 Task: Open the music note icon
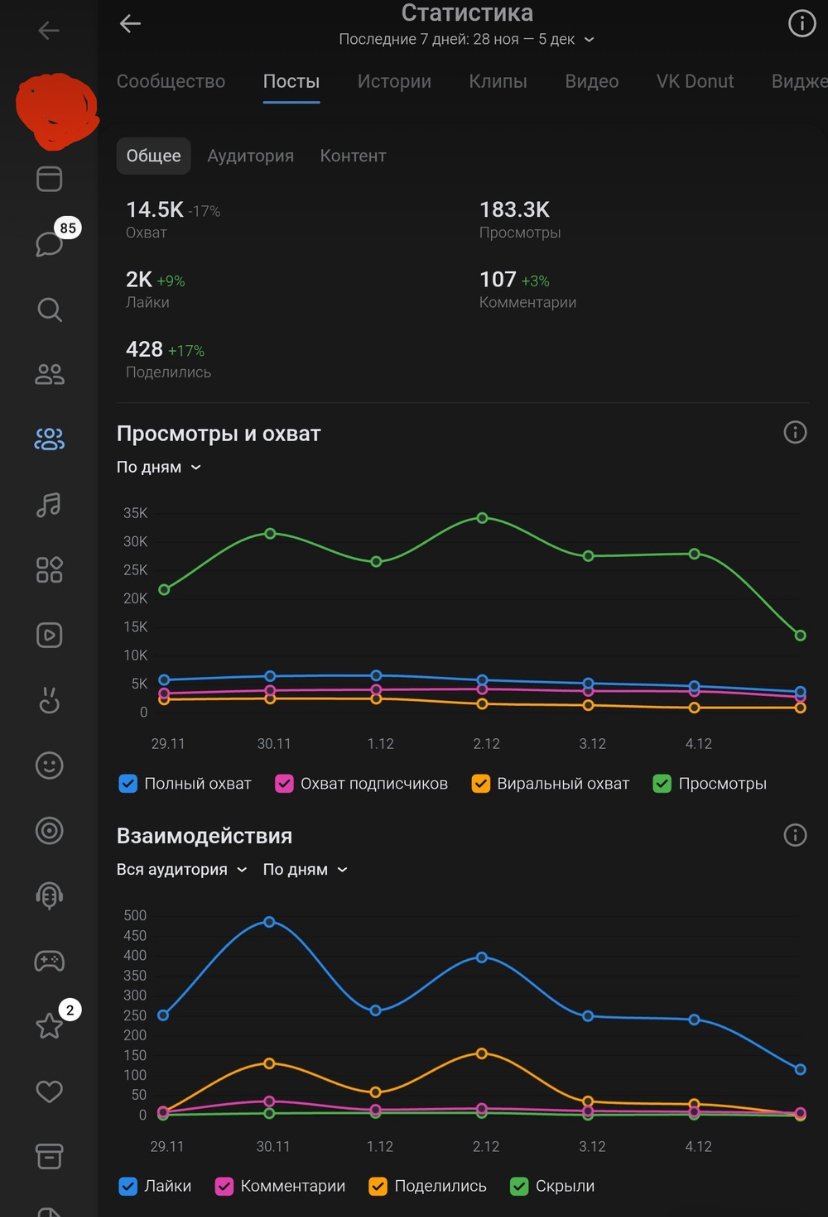click(x=49, y=505)
